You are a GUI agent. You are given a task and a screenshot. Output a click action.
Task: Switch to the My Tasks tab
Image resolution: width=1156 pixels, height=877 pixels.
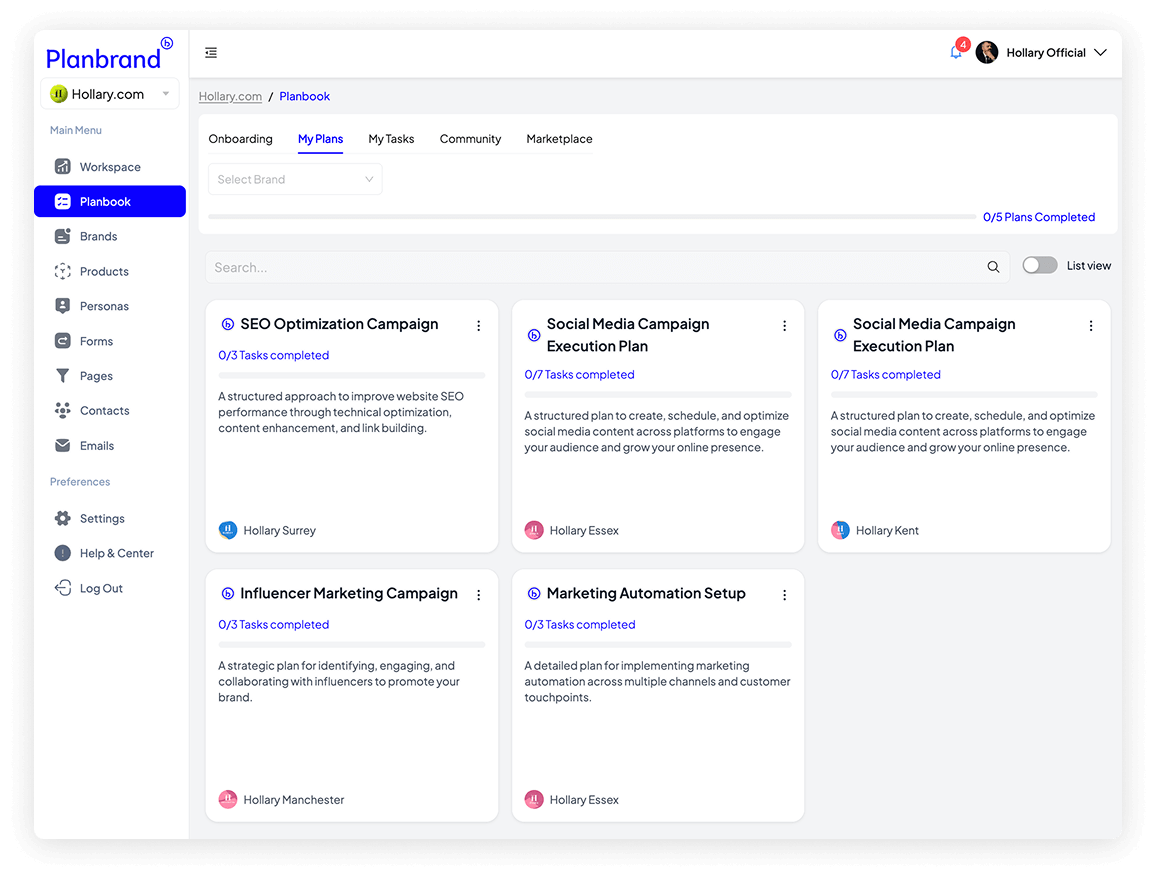391,139
